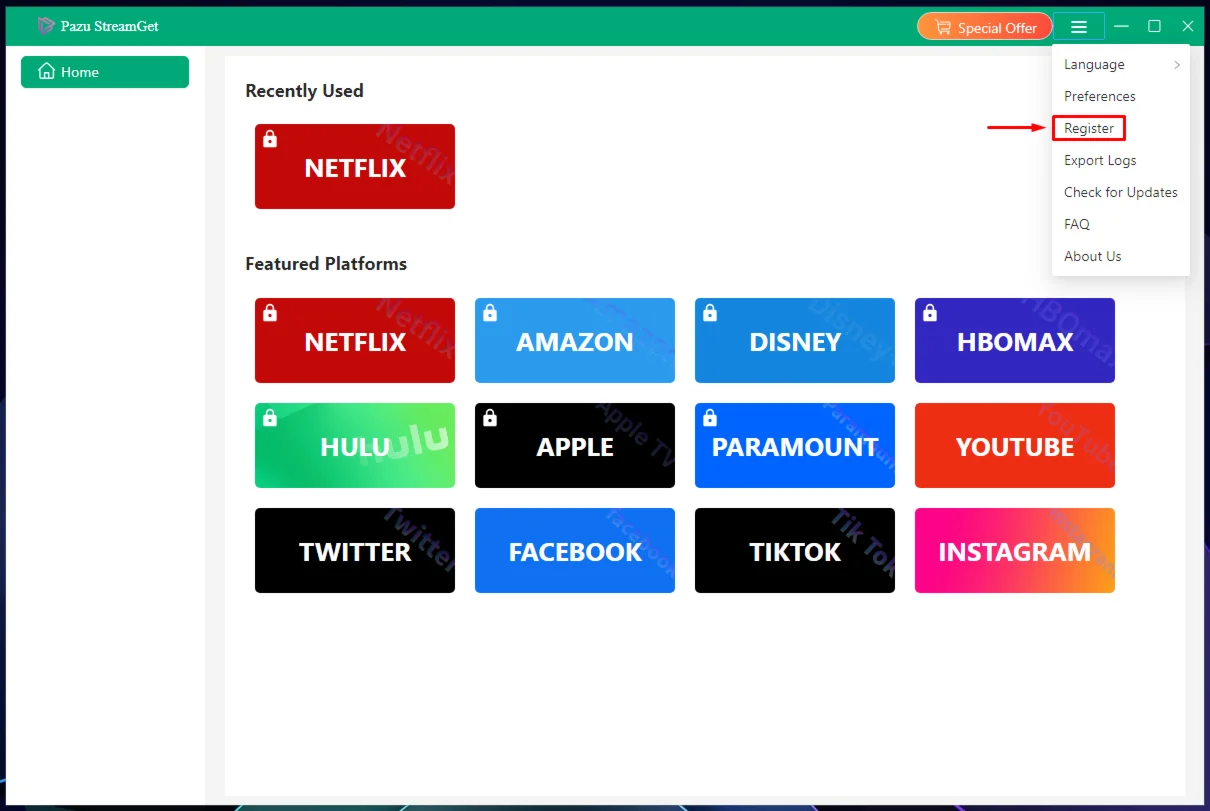This screenshot has height=811, width=1210.
Task: Click the Recently Used heading
Action: click(x=304, y=91)
